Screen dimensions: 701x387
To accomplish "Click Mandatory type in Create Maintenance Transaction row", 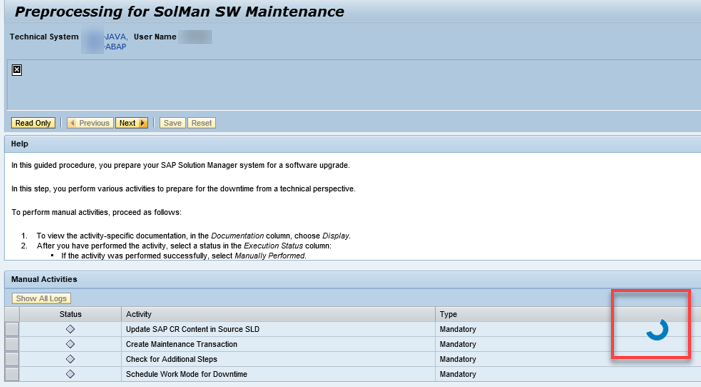I will (x=458, y=344).
